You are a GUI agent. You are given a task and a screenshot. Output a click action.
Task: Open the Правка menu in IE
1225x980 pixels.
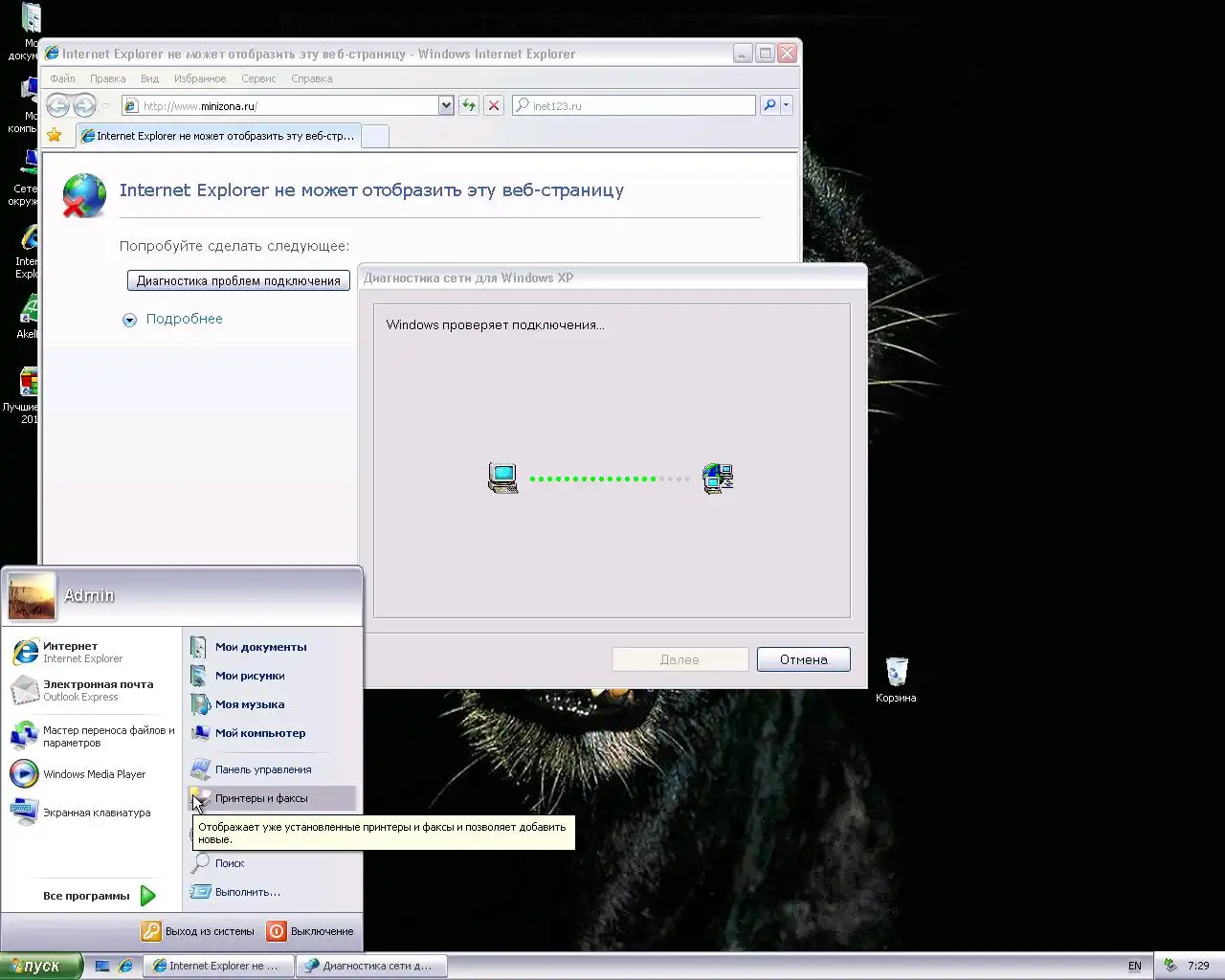[107, 78]
